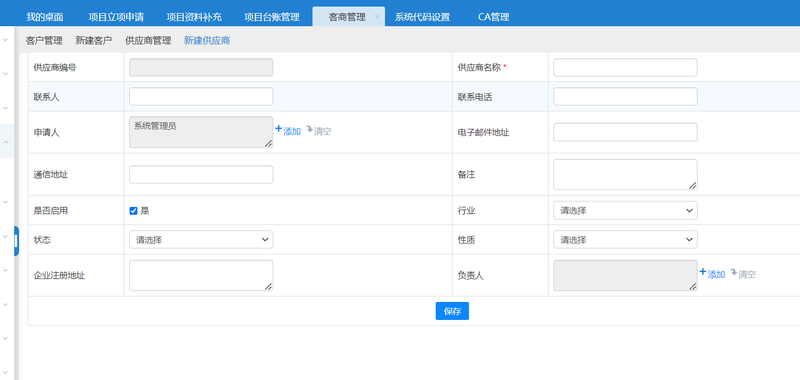Open 项目资料补充 tab
The width and height of the screenshot is (800, 380).
click(x=194, y=17)
